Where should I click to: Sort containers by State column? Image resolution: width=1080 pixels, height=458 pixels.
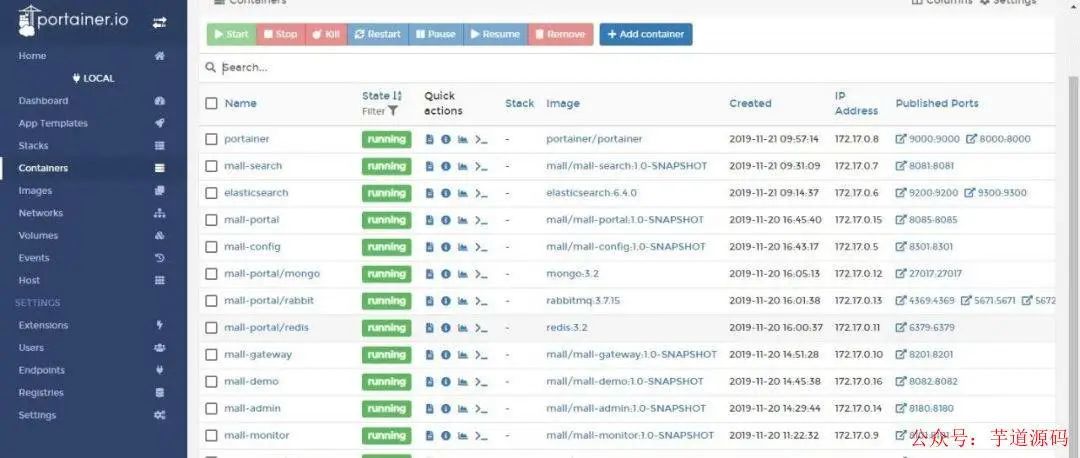(382, 96)
